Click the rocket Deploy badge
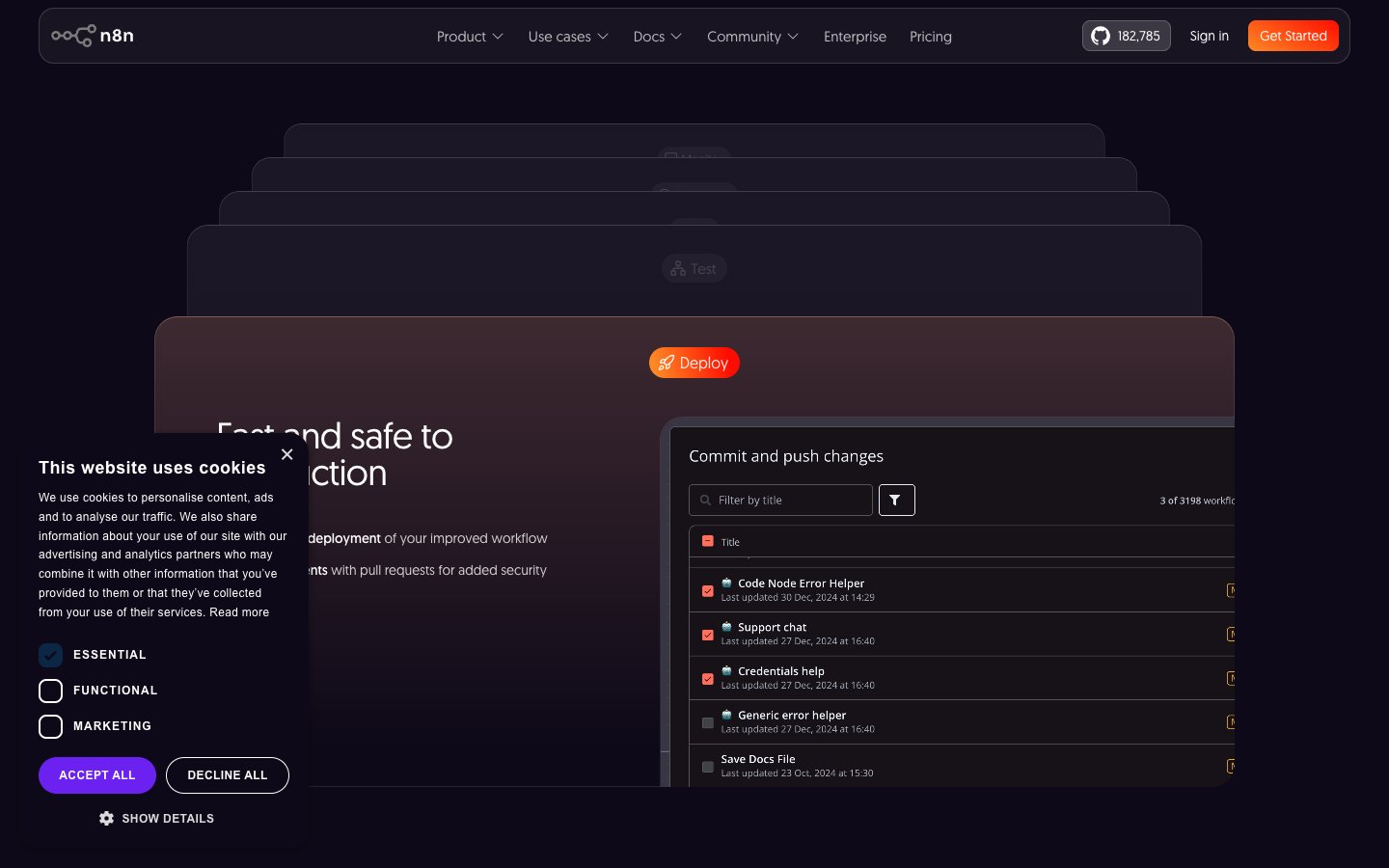Screen dimensions: 1389x868 click(694, 363)
